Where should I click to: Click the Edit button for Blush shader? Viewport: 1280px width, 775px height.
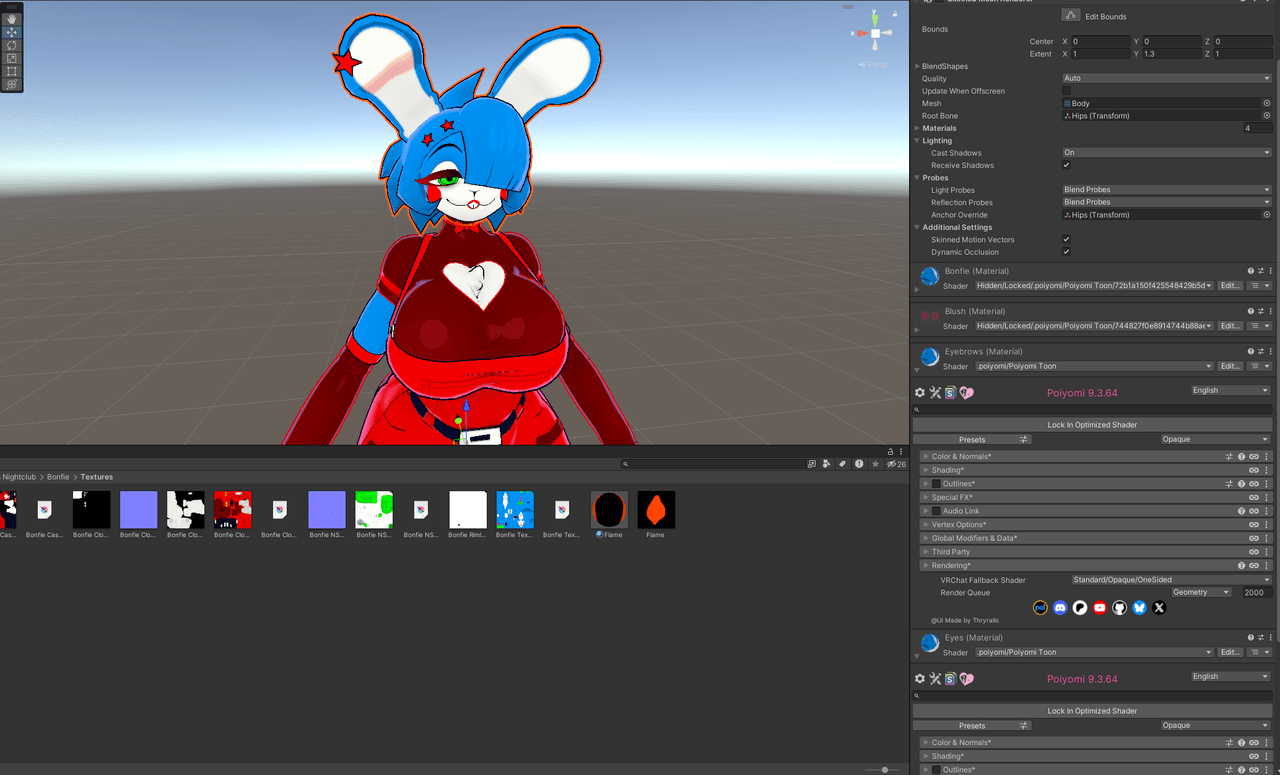(1230, 326)
